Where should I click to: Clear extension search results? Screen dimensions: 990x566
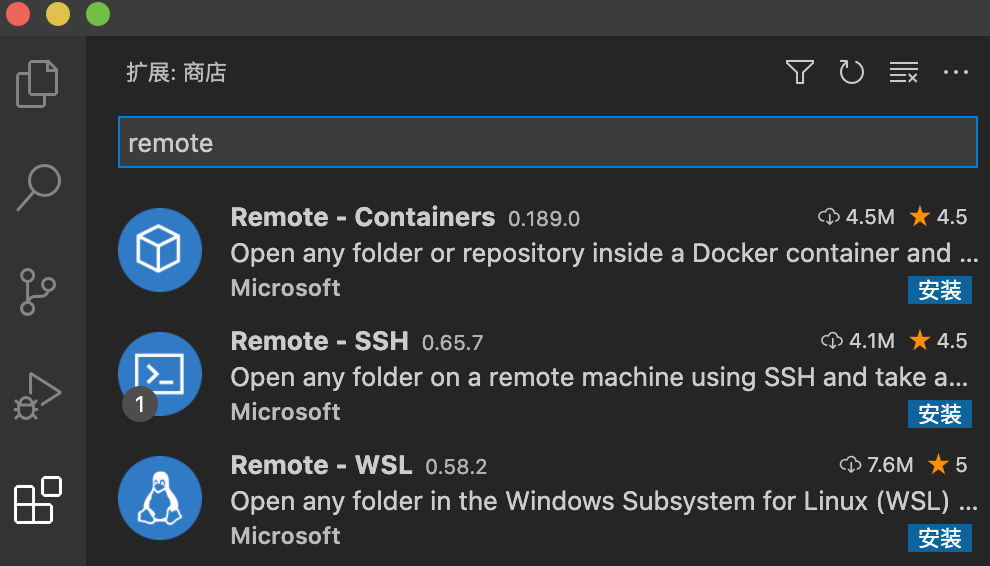tap(904, 72)
